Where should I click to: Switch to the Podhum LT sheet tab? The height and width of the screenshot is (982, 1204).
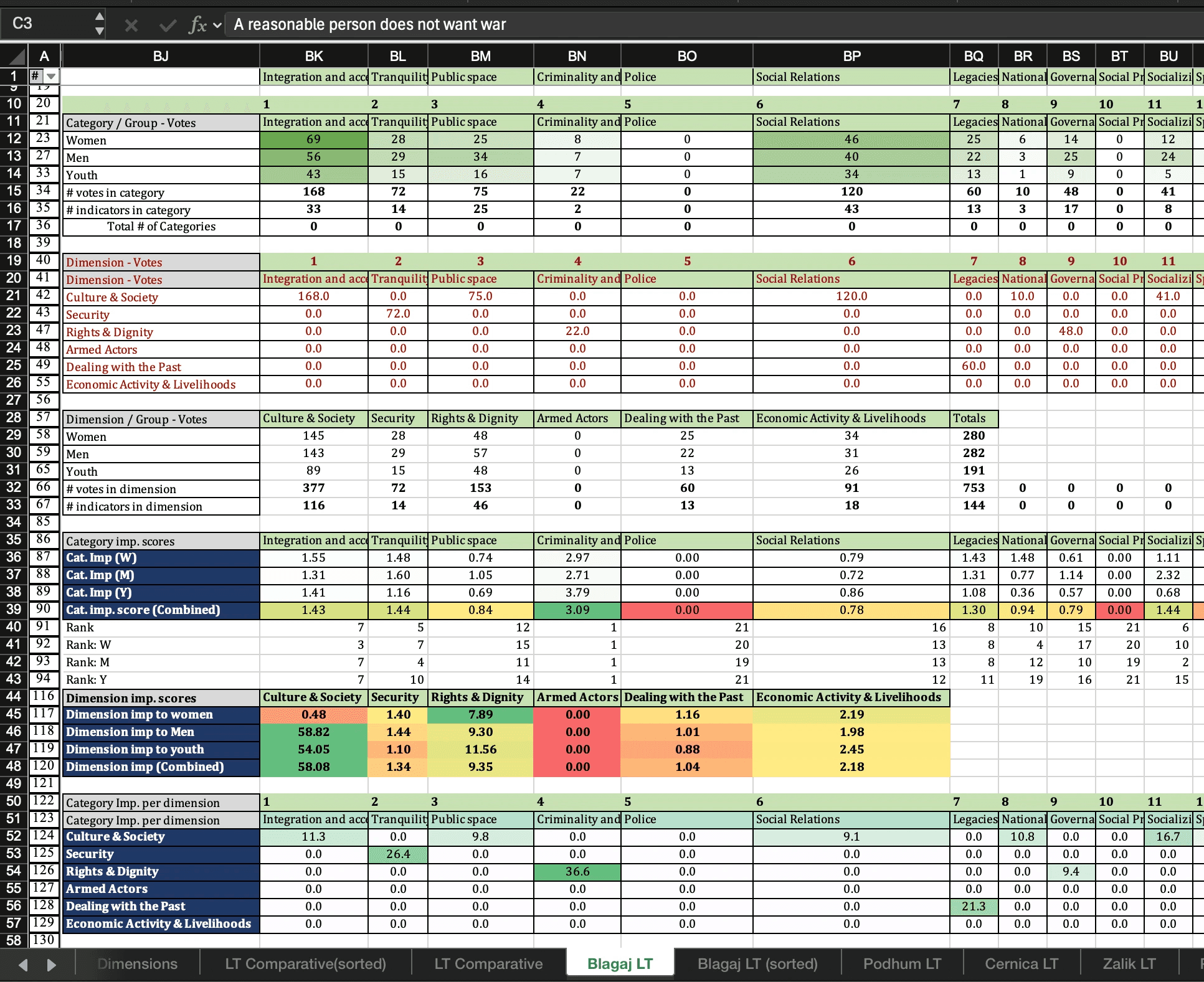901,964
